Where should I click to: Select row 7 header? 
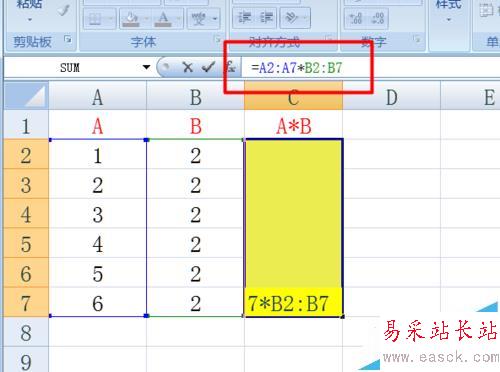(26, 303)
